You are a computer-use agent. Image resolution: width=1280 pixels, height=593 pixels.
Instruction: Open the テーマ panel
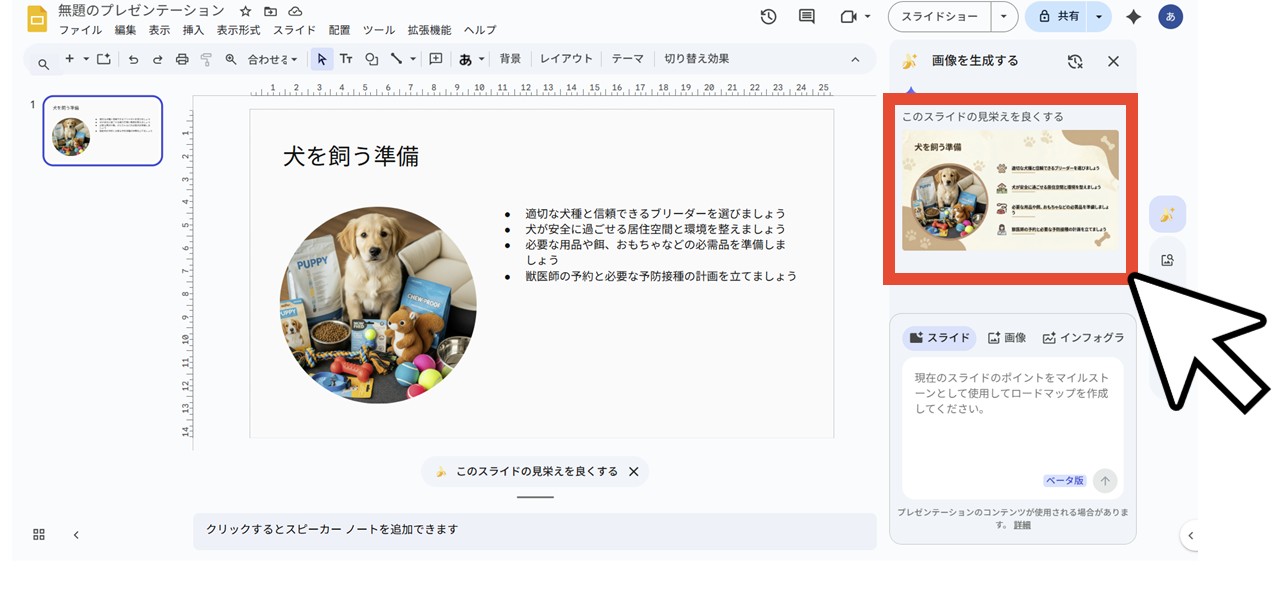pyautogui.click(x=627, y=58)
